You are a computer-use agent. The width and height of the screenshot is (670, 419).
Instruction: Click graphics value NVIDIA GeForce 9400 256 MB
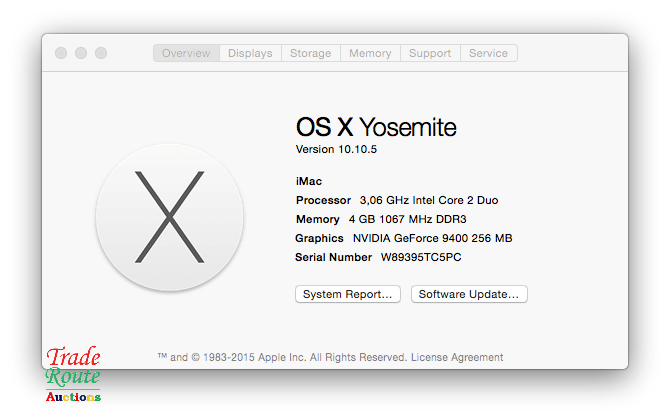(432, 238)
